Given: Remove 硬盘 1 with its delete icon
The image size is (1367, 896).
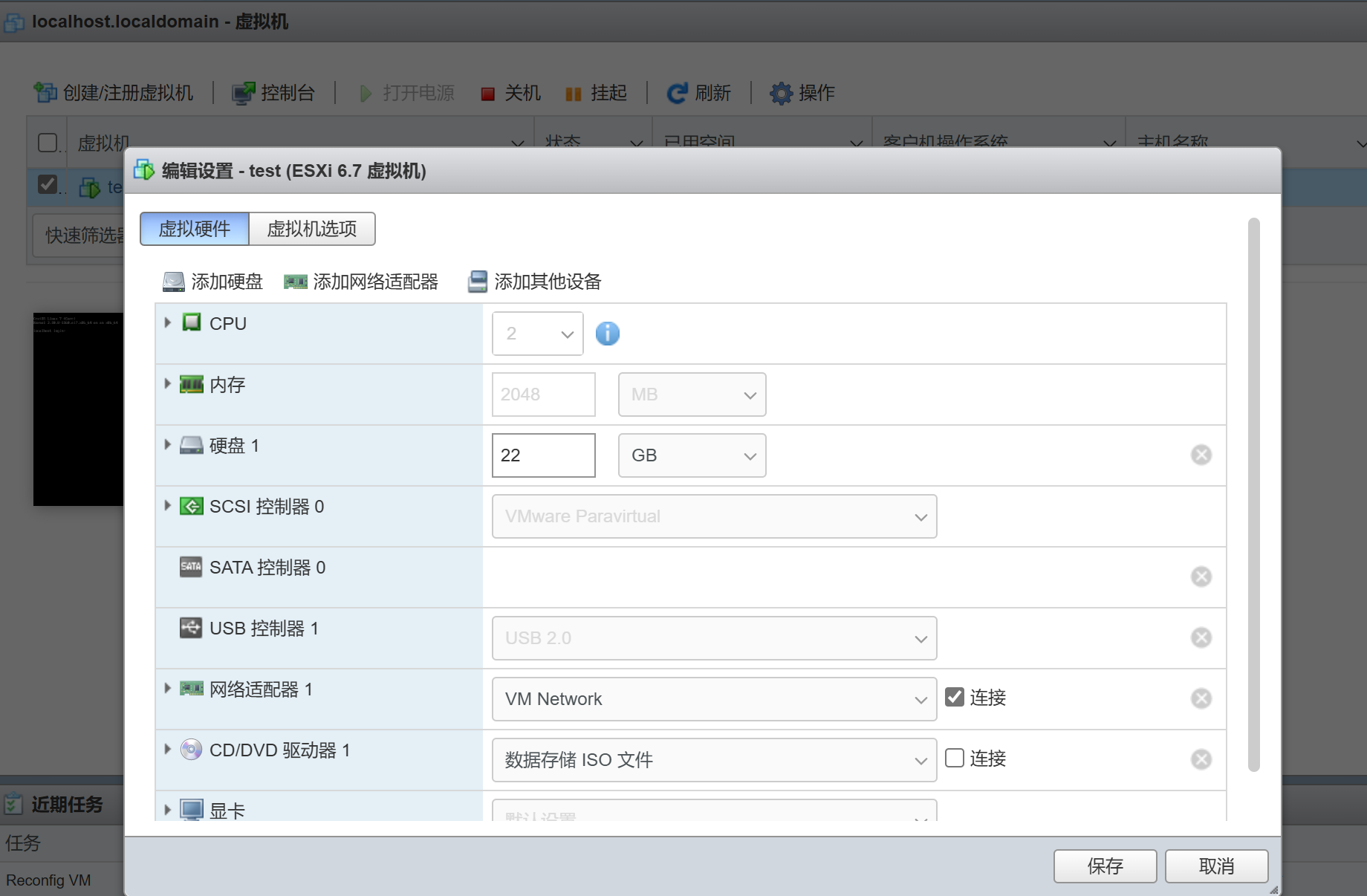Looking at the screenshot, I should pos(1201,455).
